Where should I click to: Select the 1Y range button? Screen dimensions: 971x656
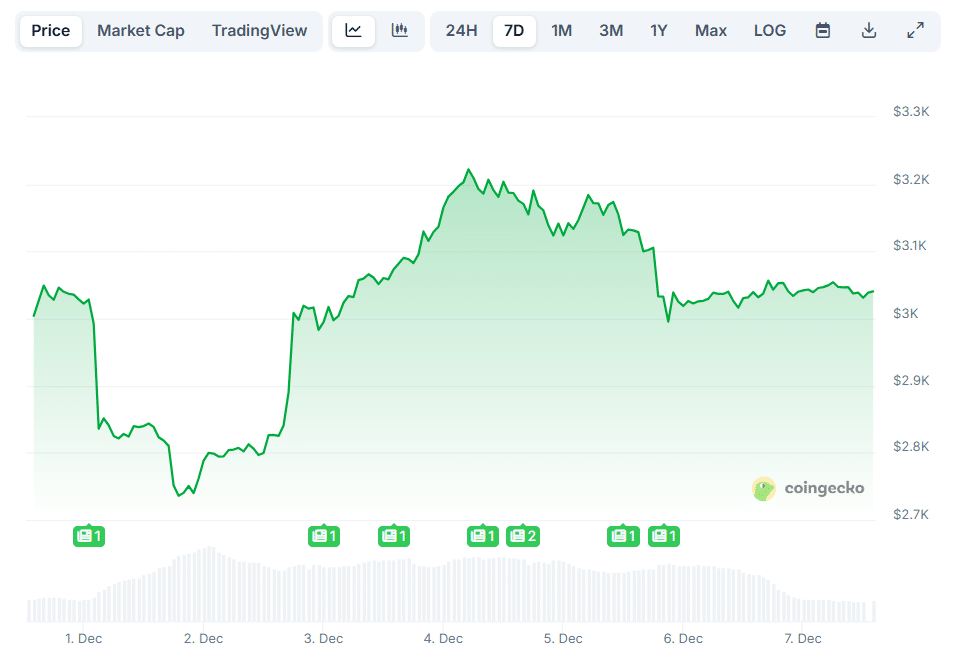click(659, 30)
